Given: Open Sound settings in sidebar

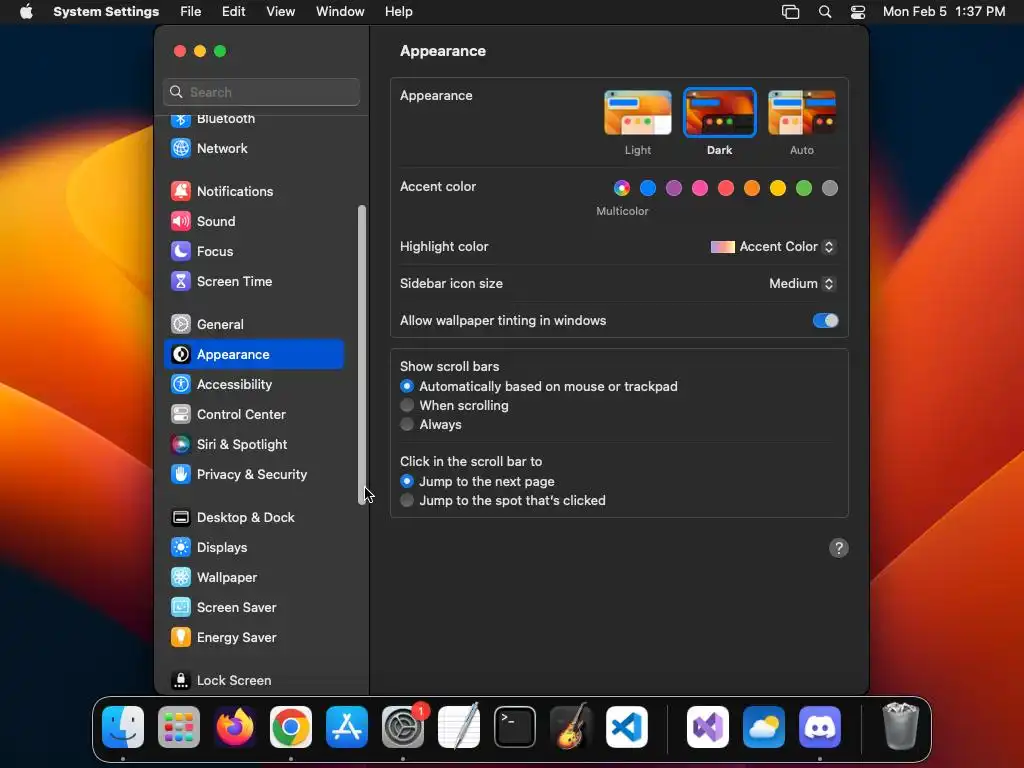Looking at the screenshot, I should coord(253,221).
